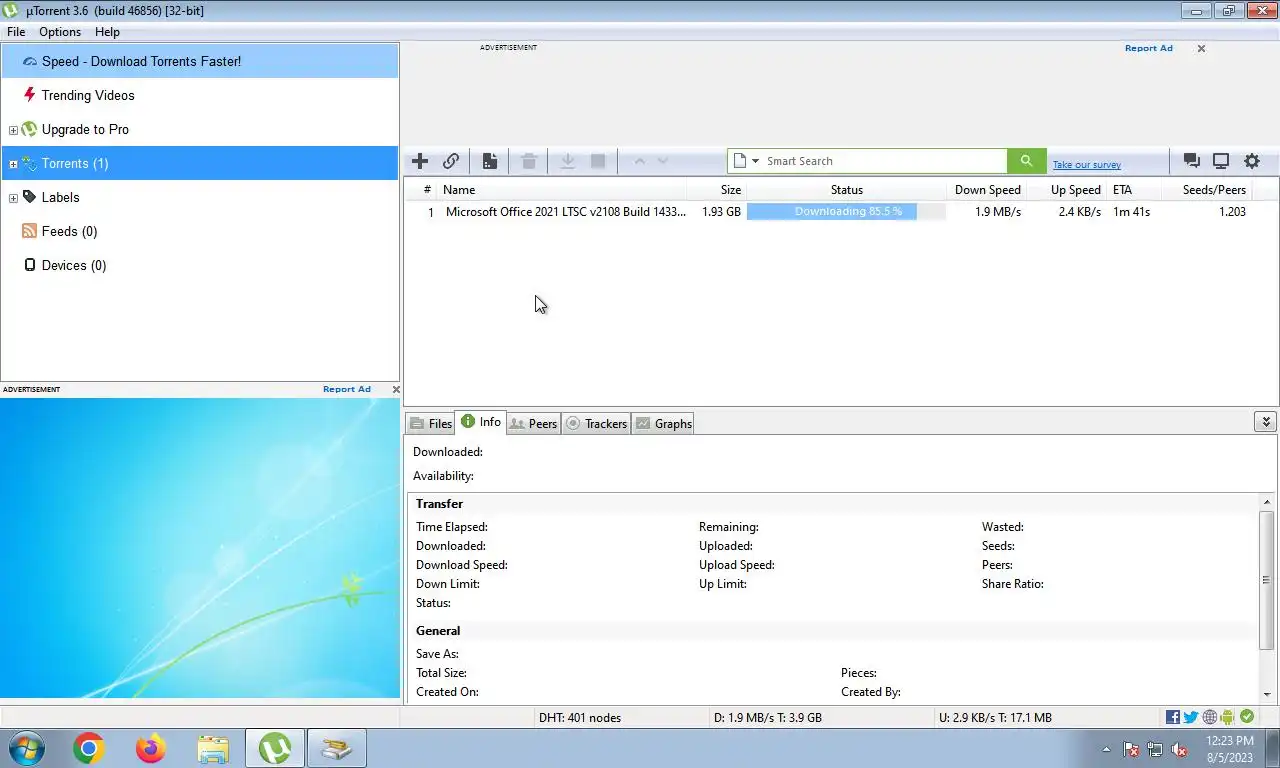Collapse the detailed info pane chevron
Screen dimensions: 1280x768
pos(1265,422)
